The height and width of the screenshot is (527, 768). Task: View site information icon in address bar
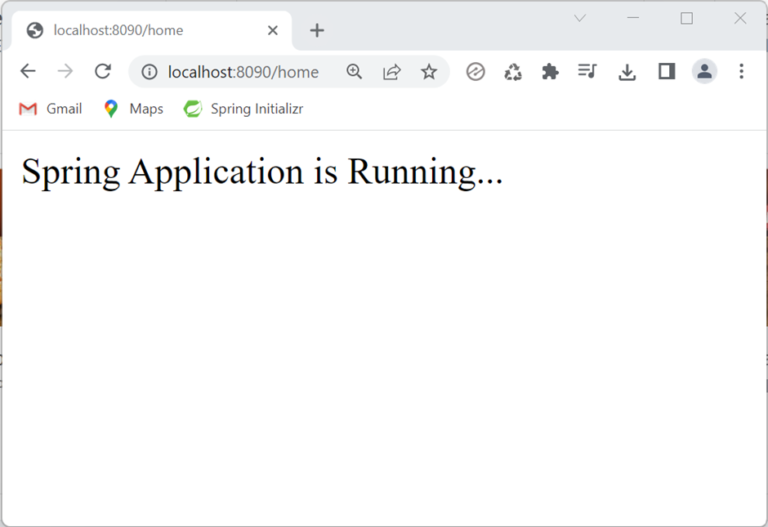coord(149,72)
